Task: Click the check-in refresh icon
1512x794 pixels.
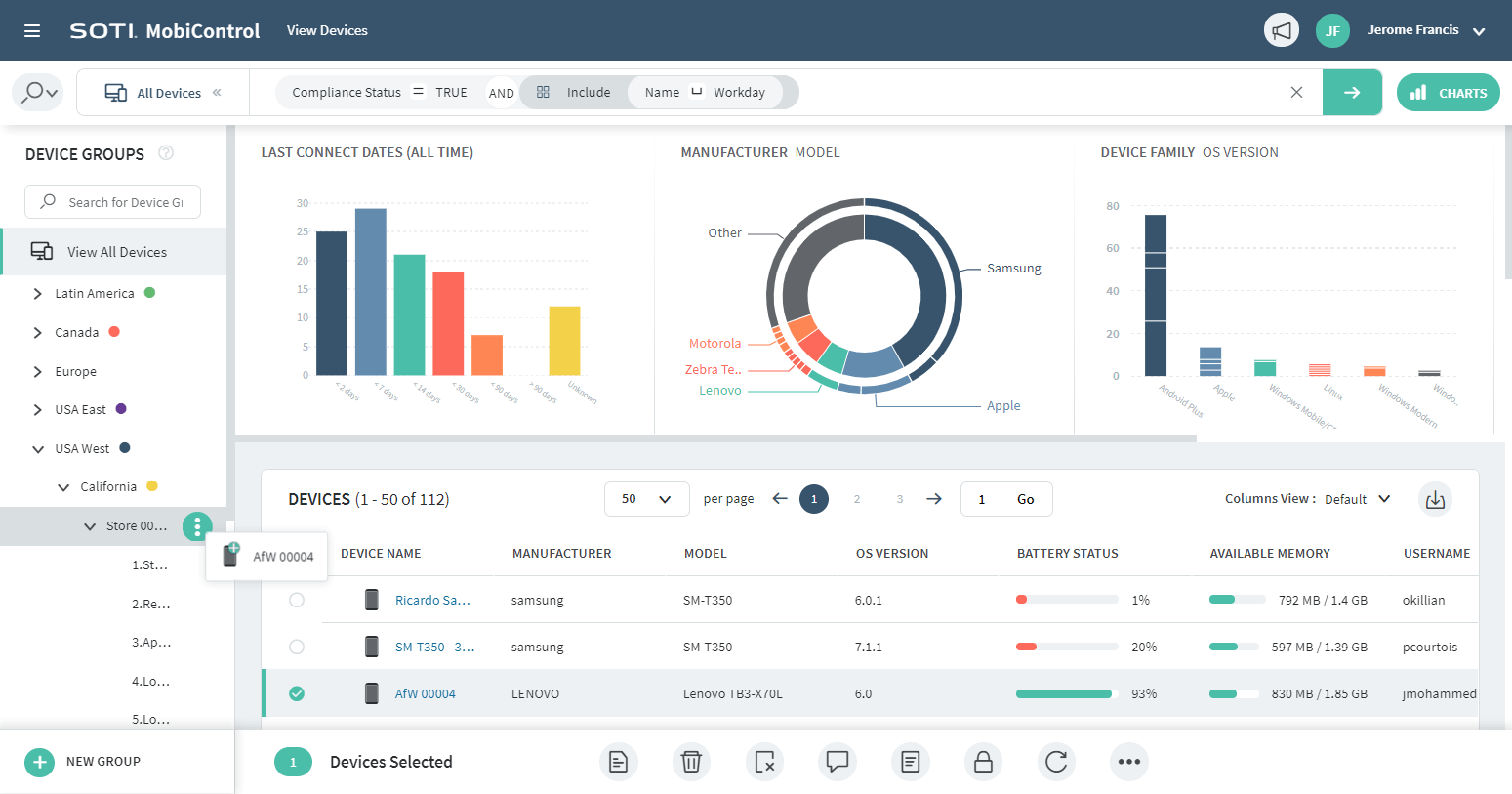Action: (1056, 762)
